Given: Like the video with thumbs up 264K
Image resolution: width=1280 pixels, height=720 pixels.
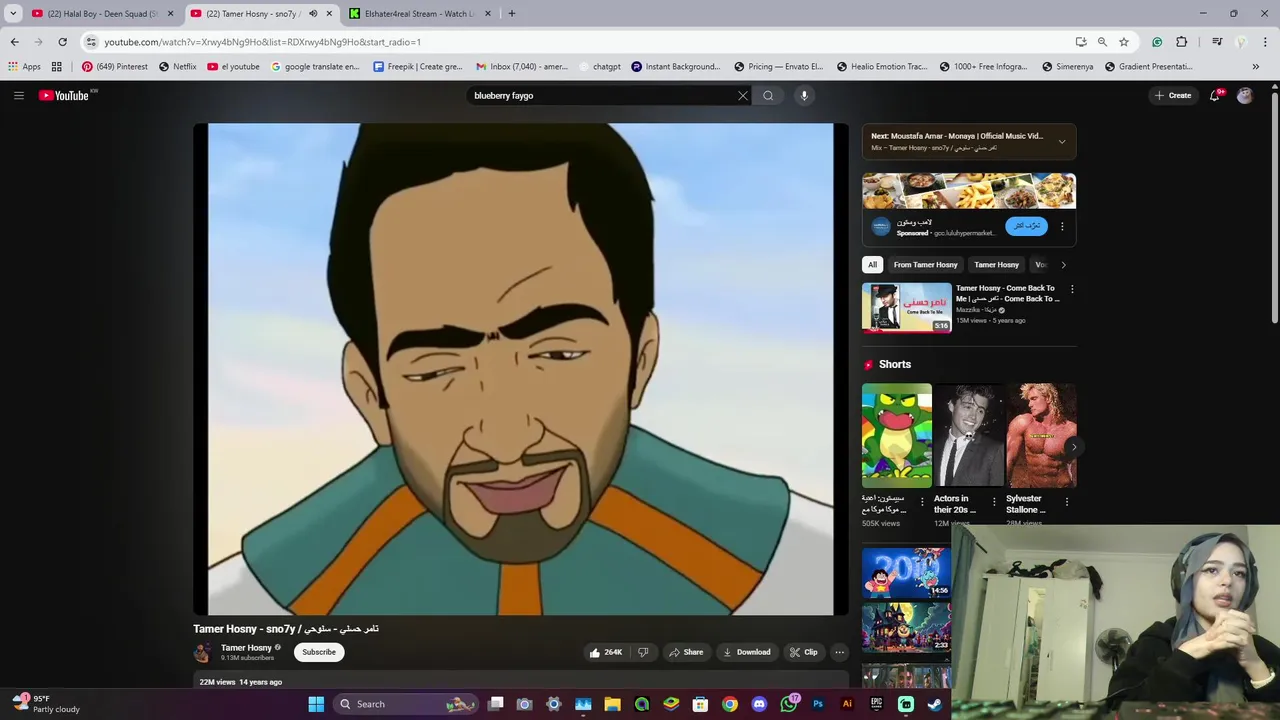Looking at the screenshot, I should [606, 652].
